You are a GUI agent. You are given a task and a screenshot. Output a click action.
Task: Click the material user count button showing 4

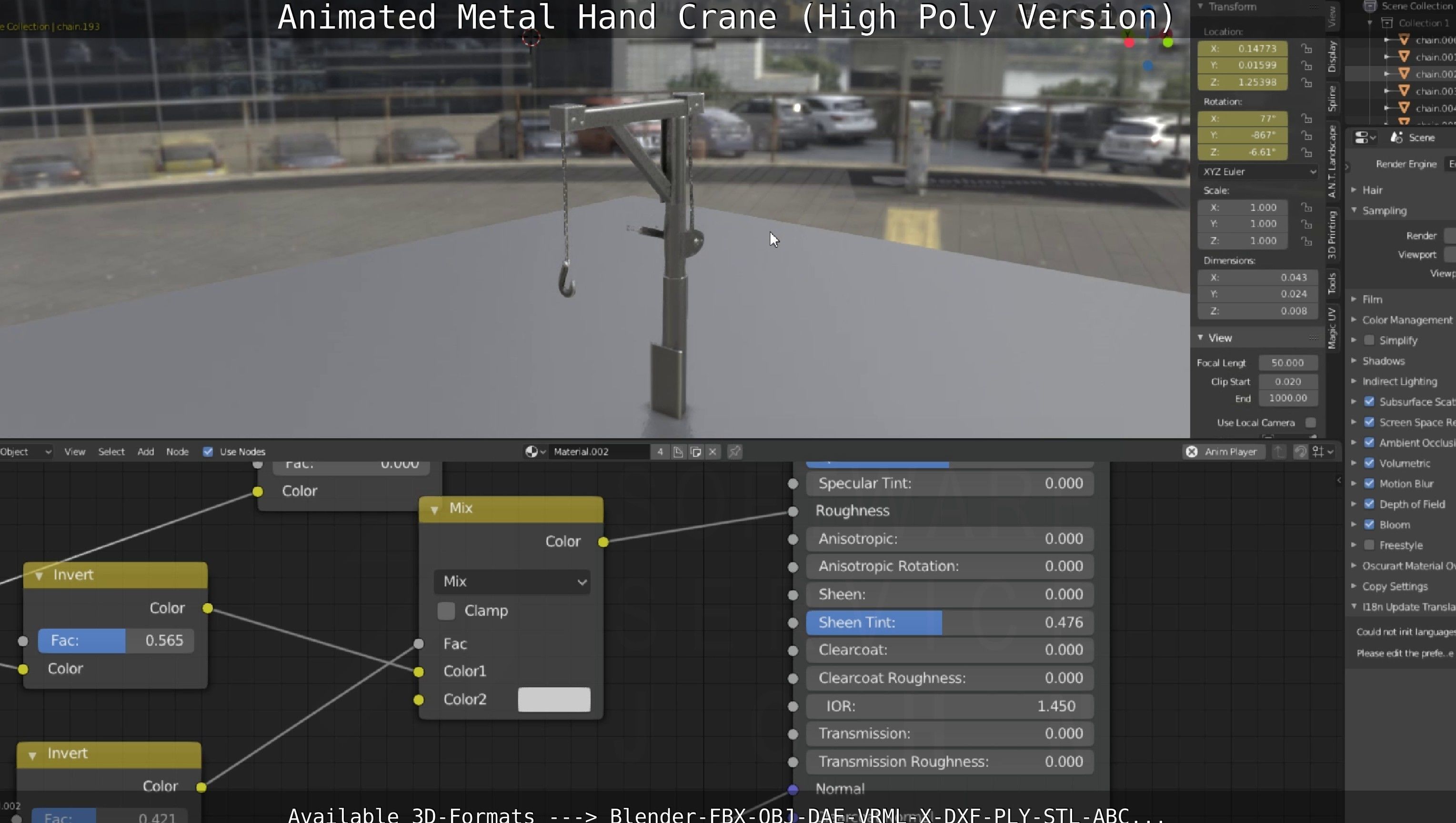pyautogui.click(x=660, y=452)
